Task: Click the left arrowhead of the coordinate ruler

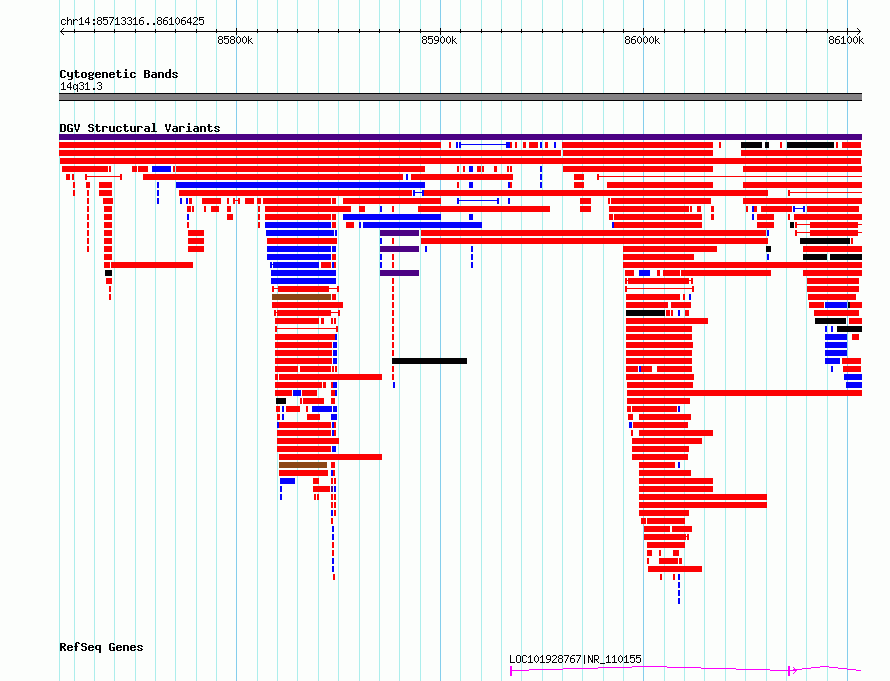Action: [62, 32]
